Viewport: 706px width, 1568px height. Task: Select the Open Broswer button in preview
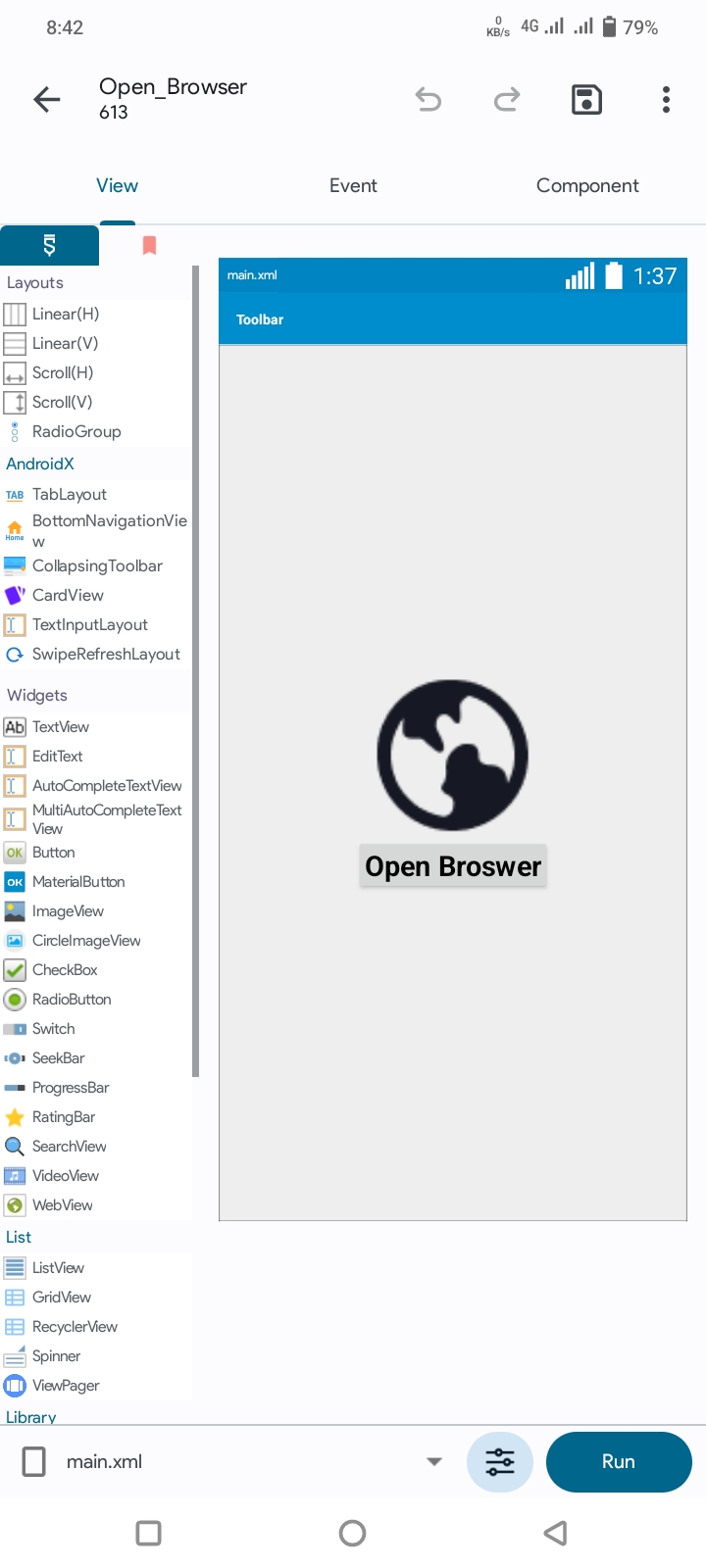pyautogui.click(x=453, y=866)
